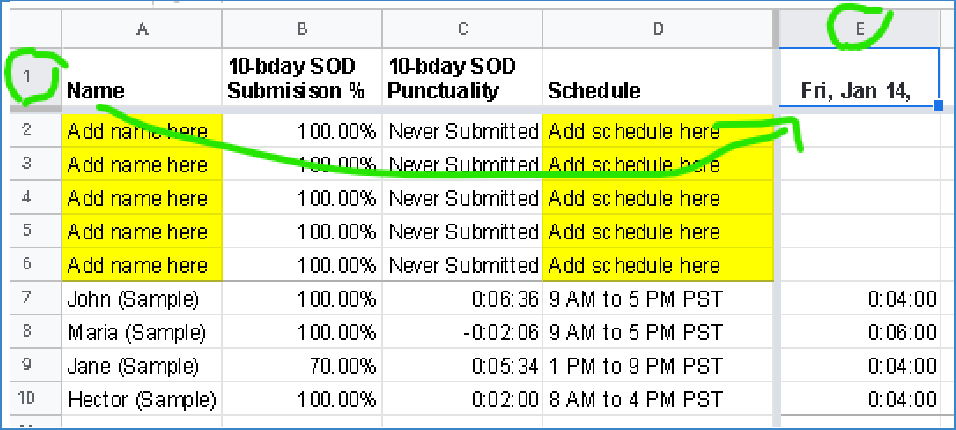Select column B header
Screen dimensions: 956x430
click(302, 30)
